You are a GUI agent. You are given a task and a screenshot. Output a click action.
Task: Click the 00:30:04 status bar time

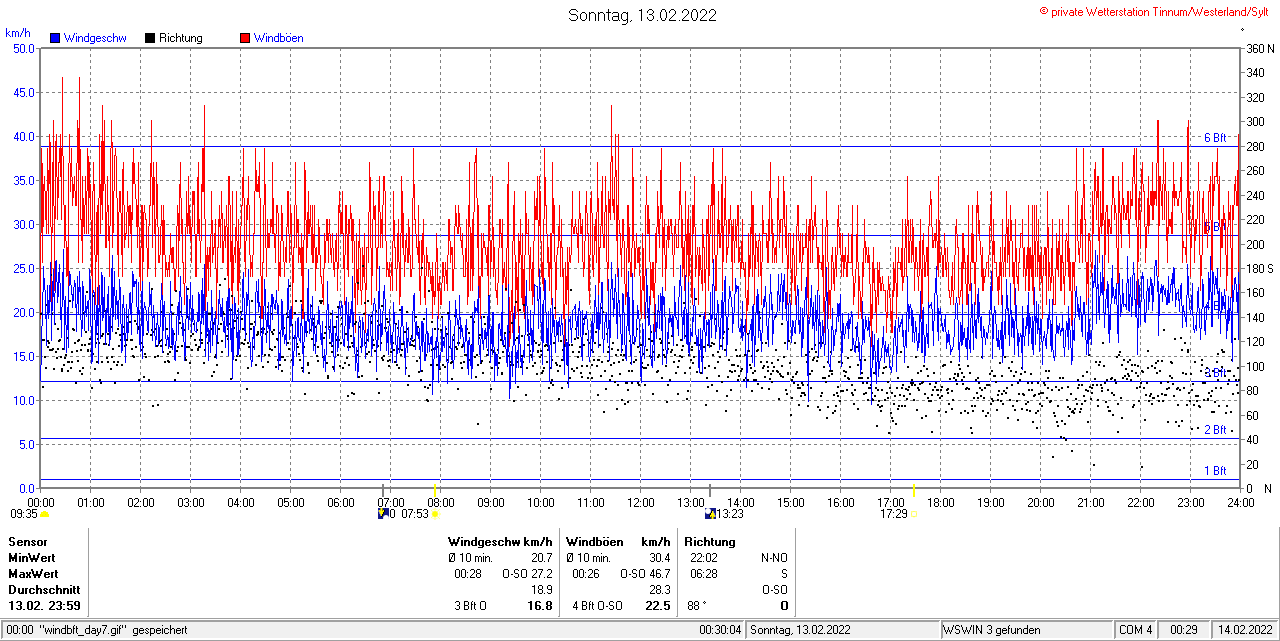coord(720,630)
